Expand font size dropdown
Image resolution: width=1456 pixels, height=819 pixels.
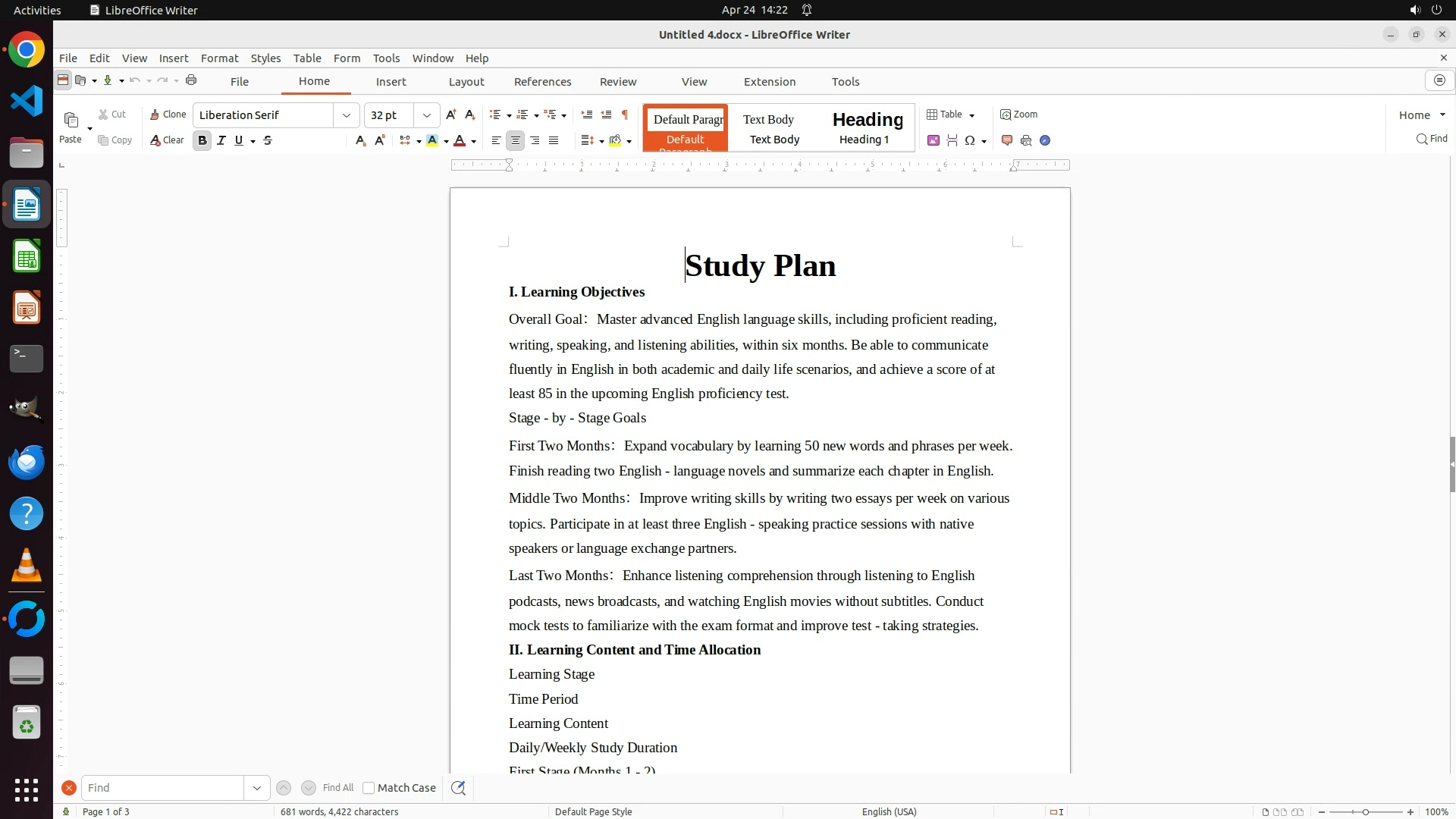pos(426,115)
